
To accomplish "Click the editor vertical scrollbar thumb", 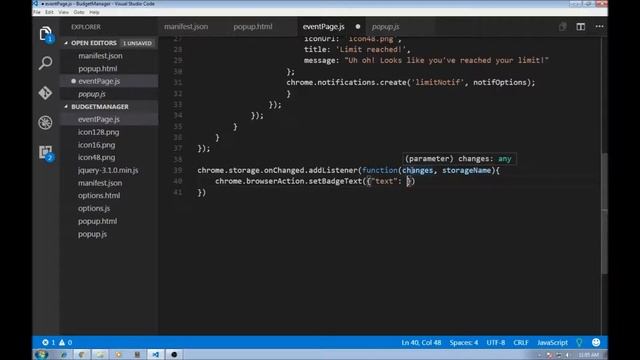I will (x=604, y=213).
